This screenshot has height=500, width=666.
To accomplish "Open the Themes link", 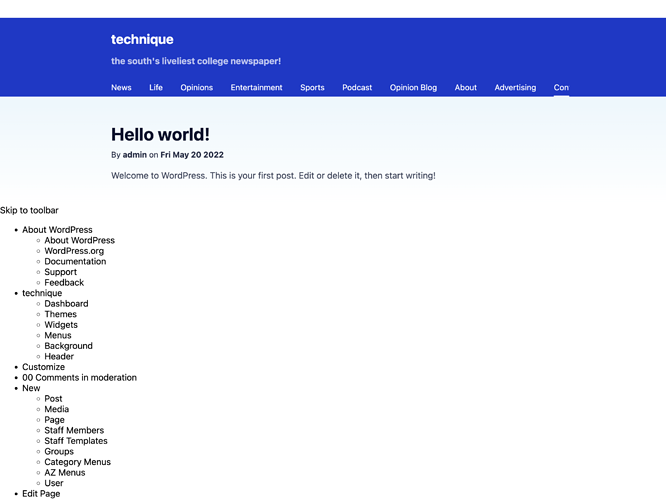I will click(60, 315).
